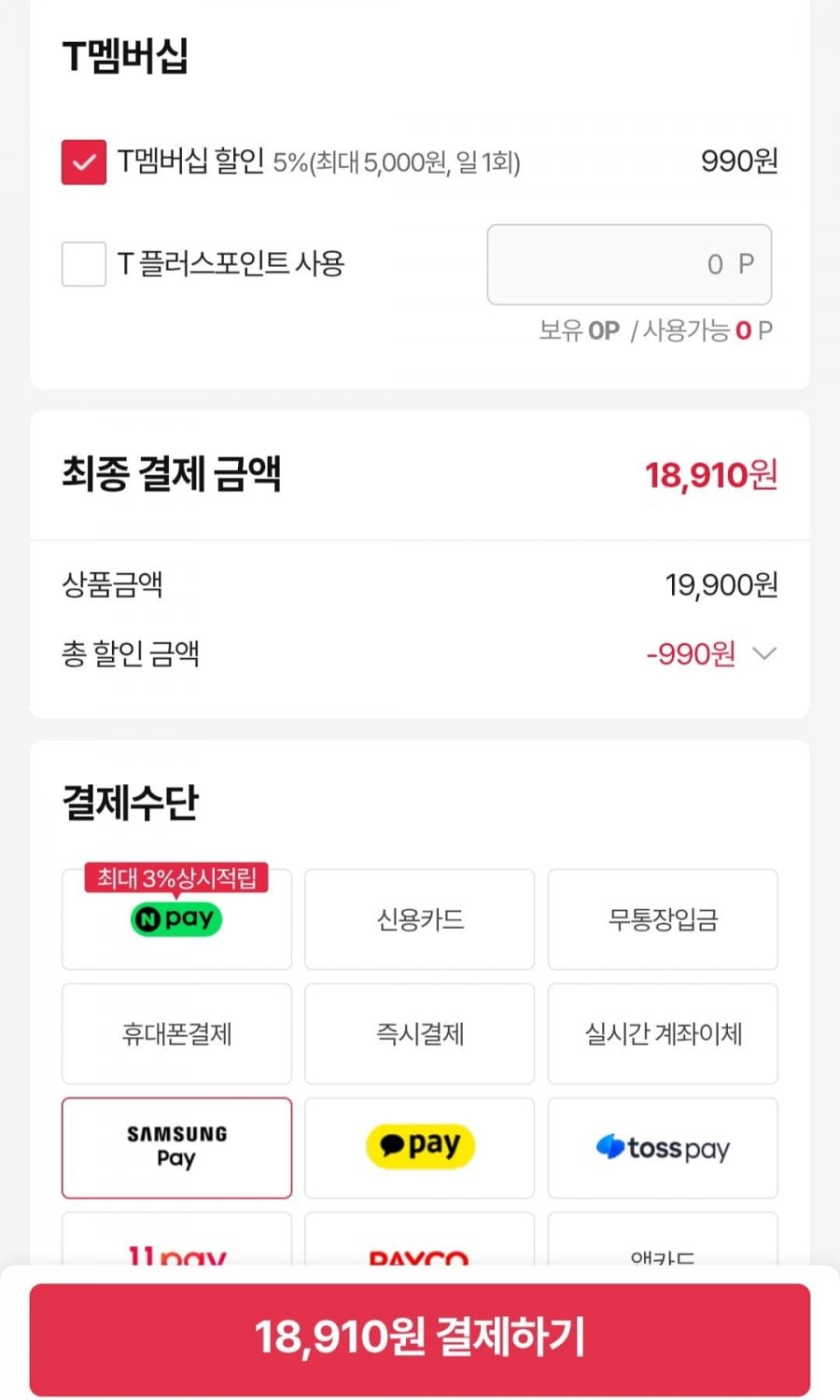This screenshot has width=840, height=1400.
Task: Enable the T 플러스포인트 사용 checkbox
Action: point(84,263)
